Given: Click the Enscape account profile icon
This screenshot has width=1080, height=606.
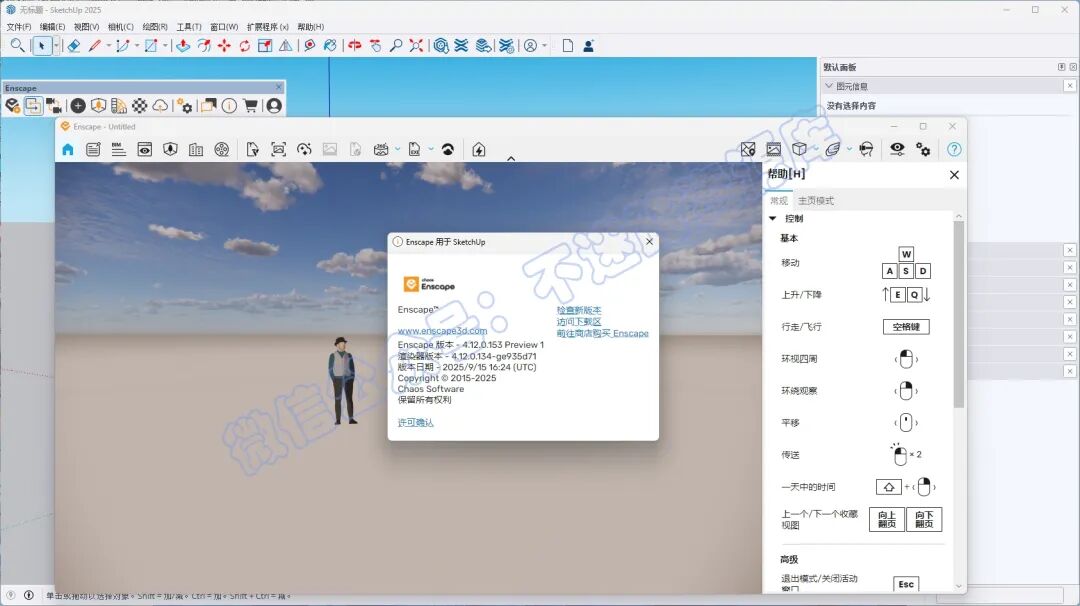Looking at the screenshot, I should click(273, 105).
